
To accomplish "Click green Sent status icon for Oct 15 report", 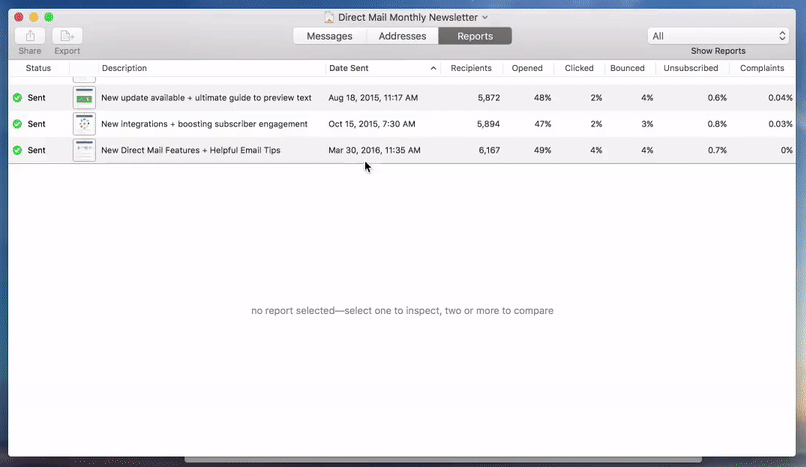I will 17,124.
